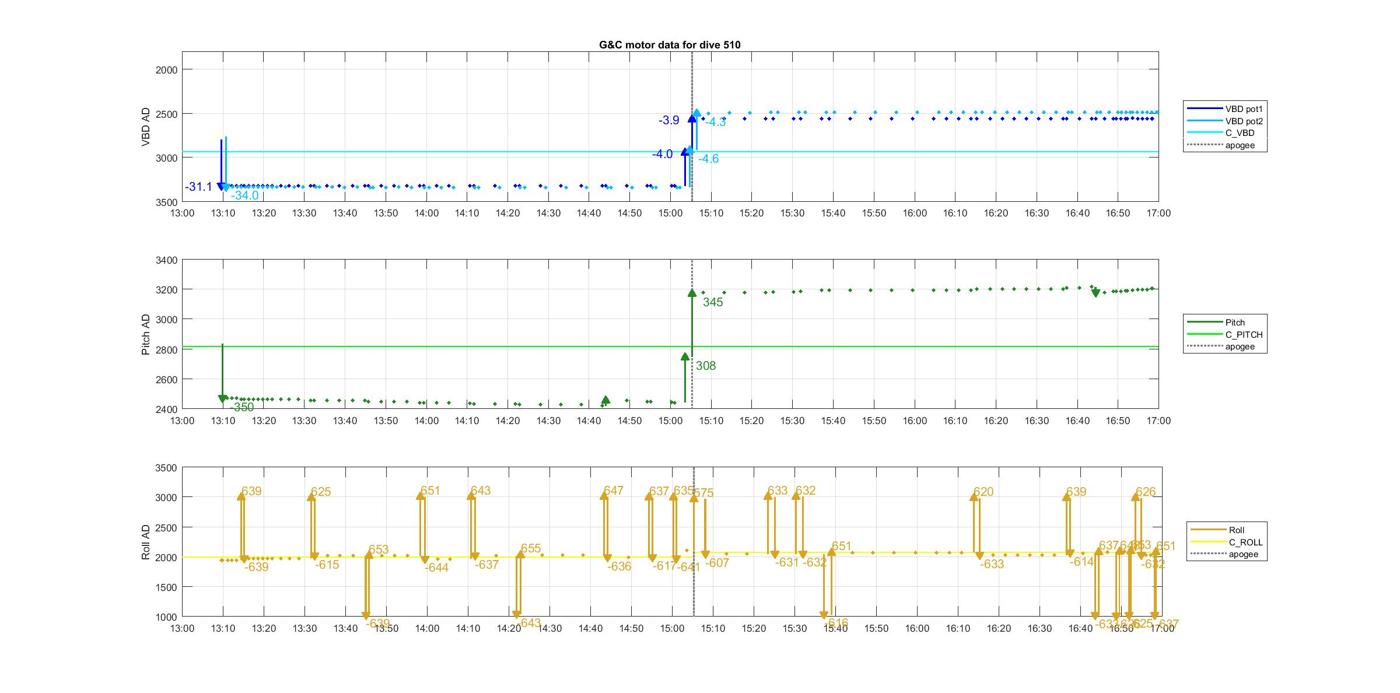Click the '626' roll annotation

coord(1146,492)
